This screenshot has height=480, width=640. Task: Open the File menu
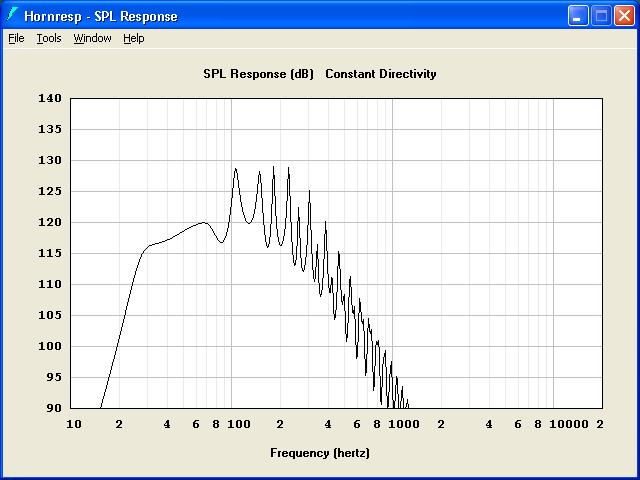point(16,38)
